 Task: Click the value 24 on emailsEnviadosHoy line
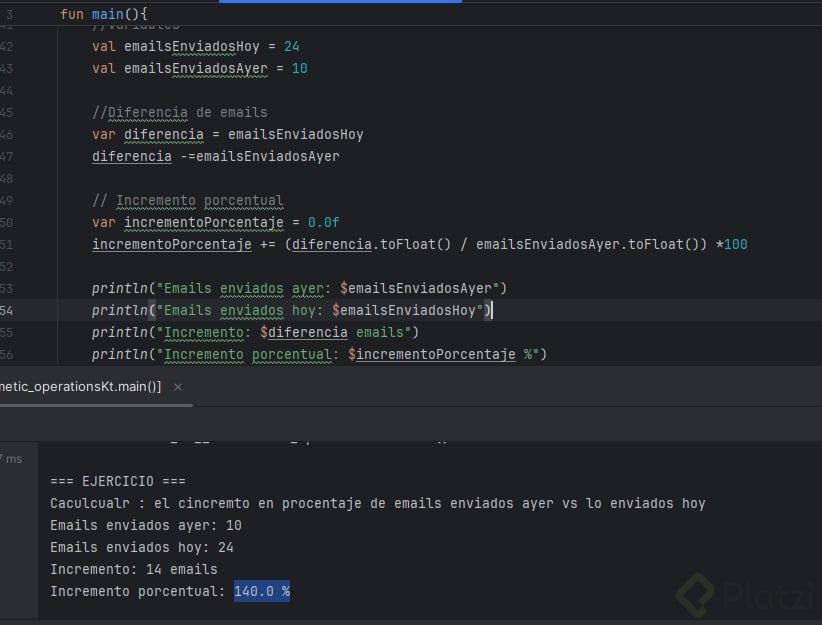[291, 46]
